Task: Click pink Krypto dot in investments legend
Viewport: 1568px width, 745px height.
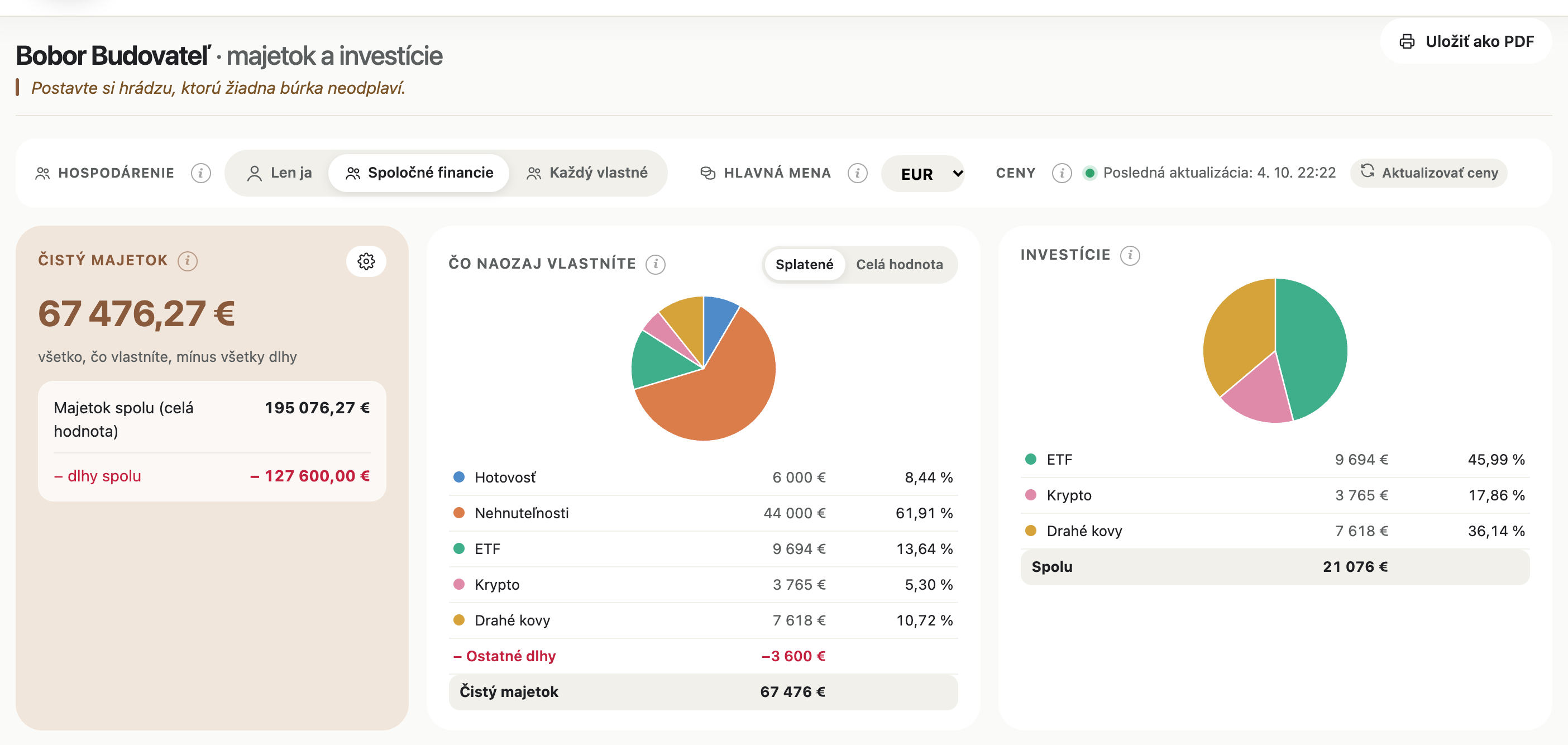Action: [1030, 495]
